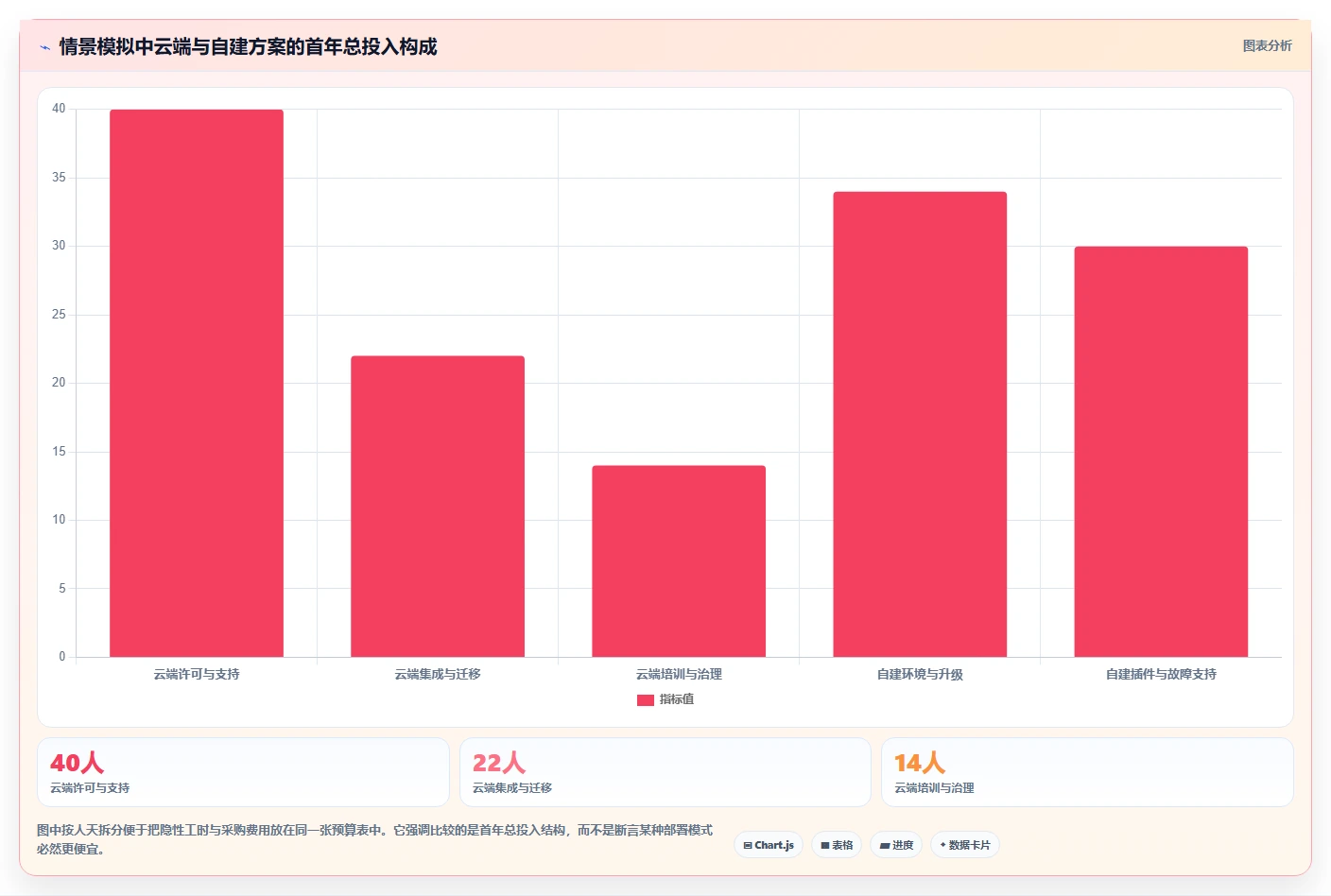Click the y-axis value 10

(59, 520)
